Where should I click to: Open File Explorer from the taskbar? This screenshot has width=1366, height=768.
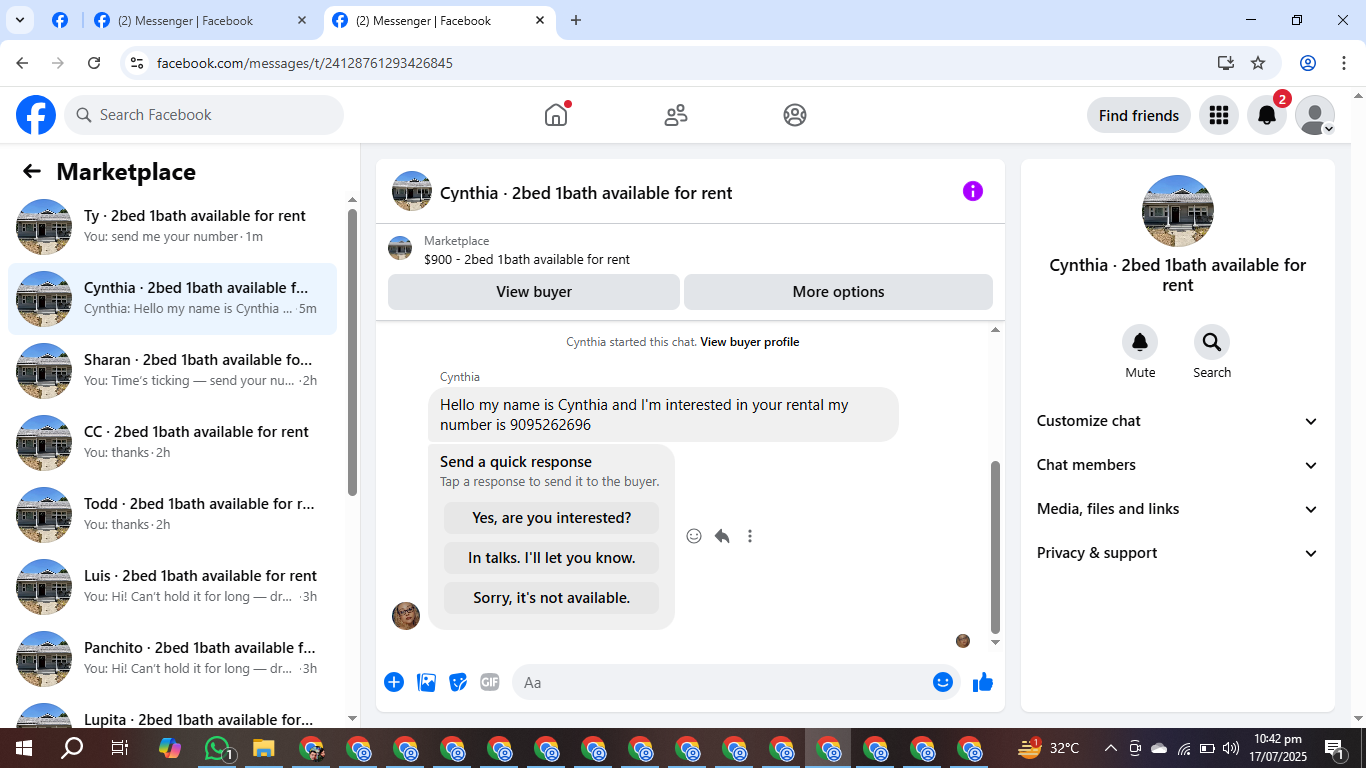263,748
